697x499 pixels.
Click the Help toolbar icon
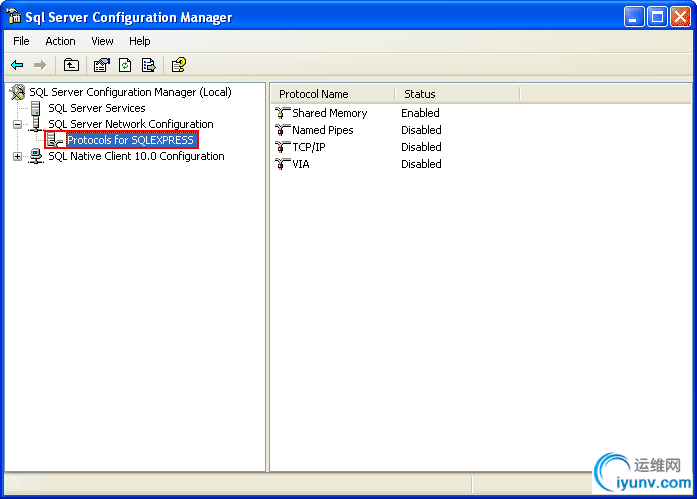tap(179, 65)
